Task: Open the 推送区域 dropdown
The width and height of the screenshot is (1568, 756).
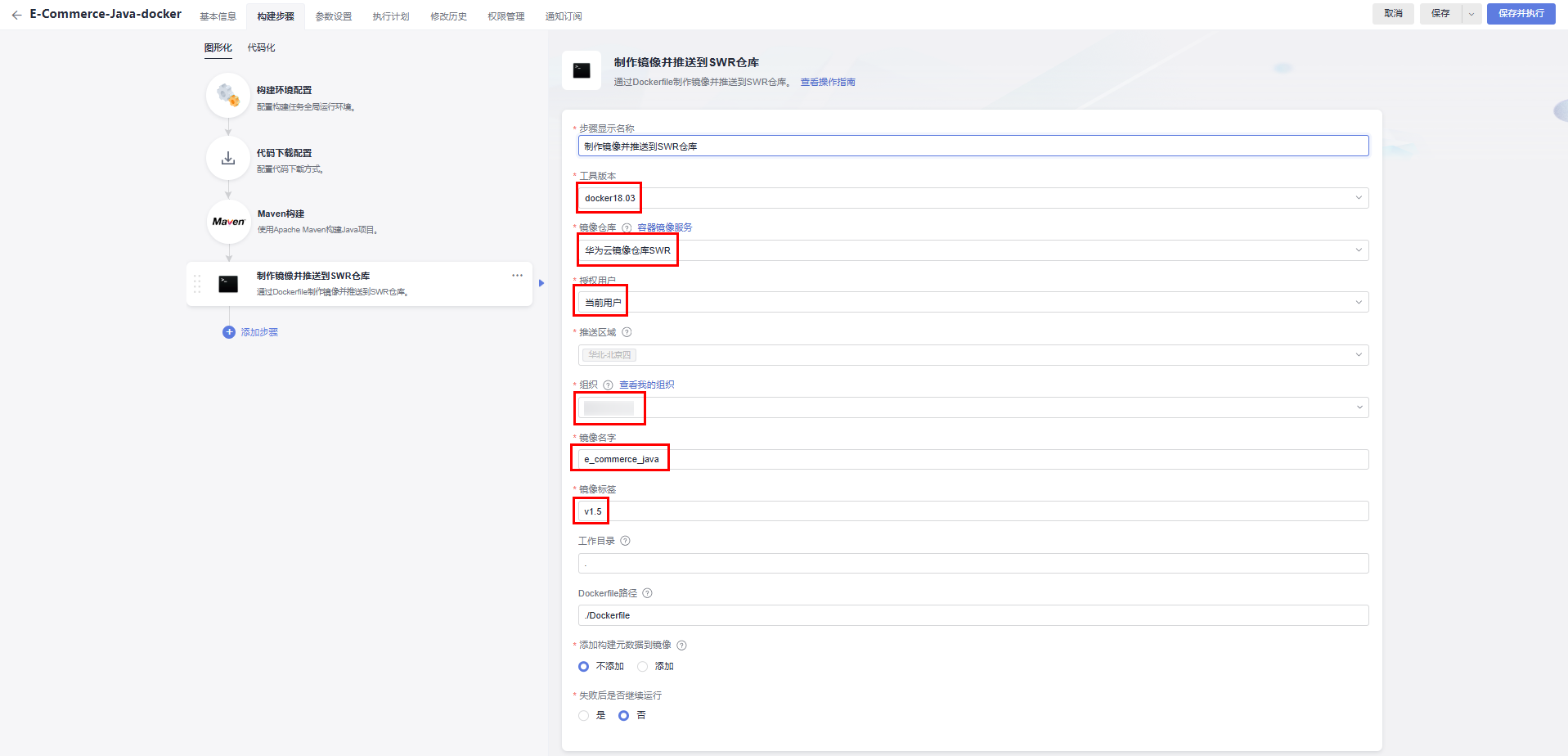Action: click(x=973, y=355)
